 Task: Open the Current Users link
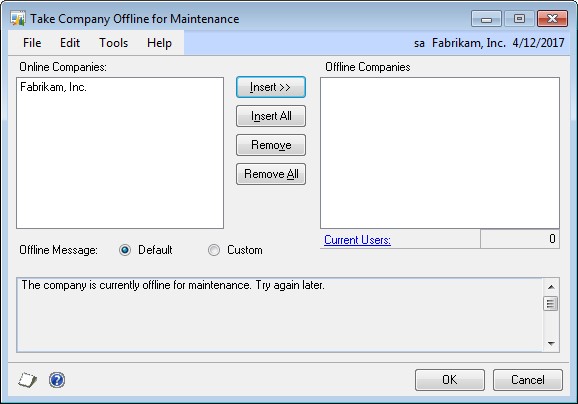tap(357, 240)
